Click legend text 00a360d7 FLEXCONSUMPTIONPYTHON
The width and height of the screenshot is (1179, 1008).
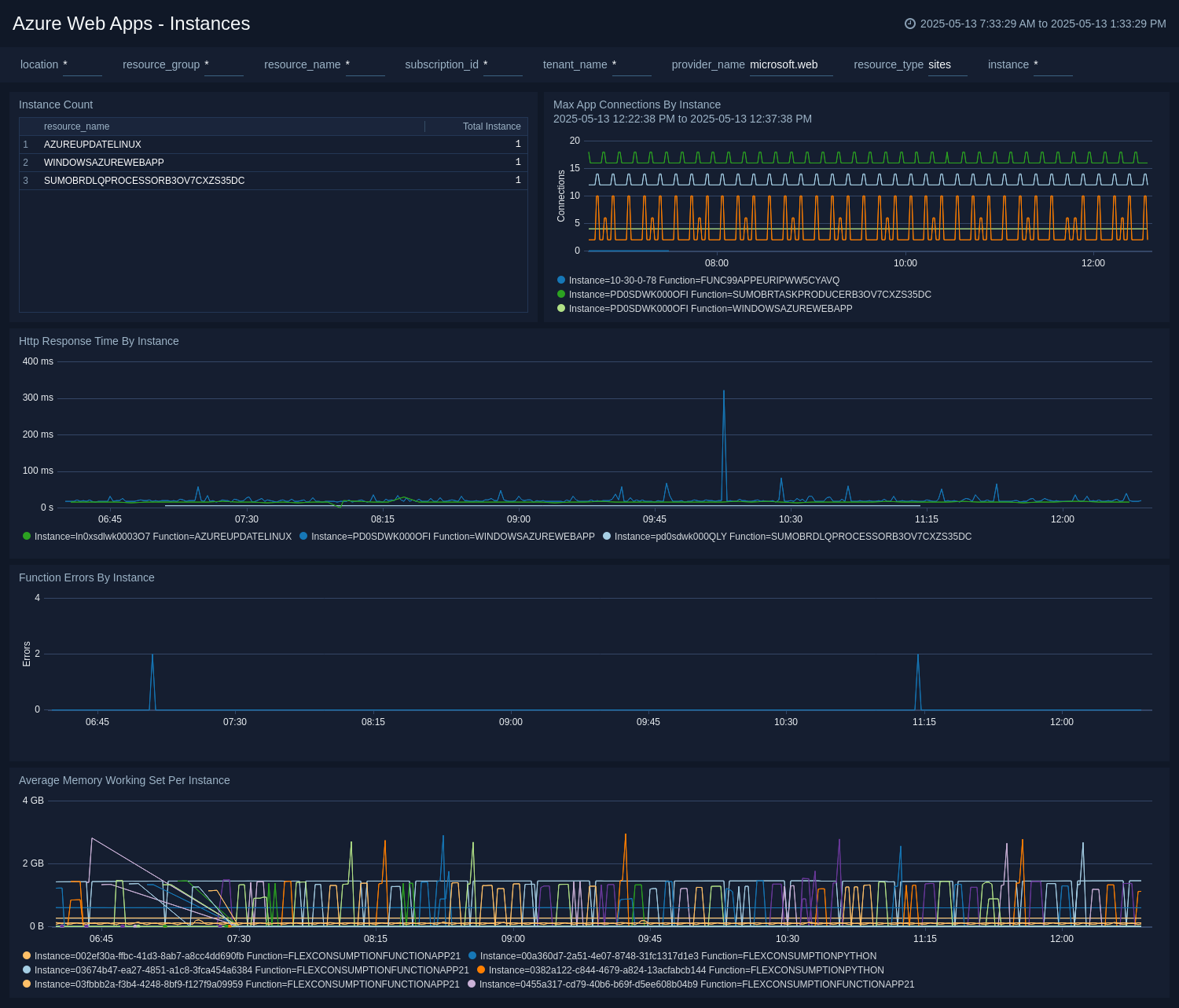click(x=678, y=956)
